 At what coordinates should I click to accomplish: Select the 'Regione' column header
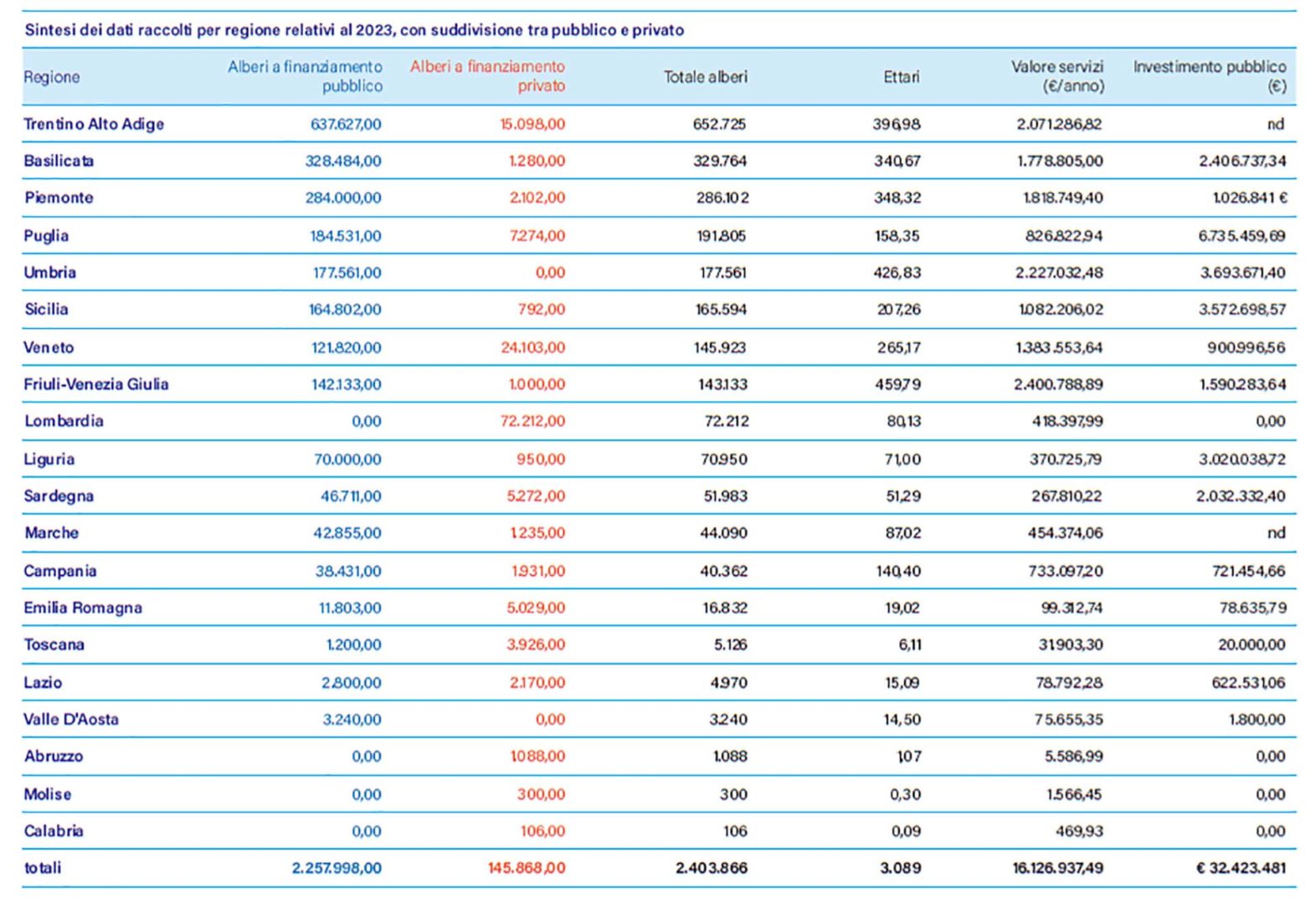click(52, 77)
